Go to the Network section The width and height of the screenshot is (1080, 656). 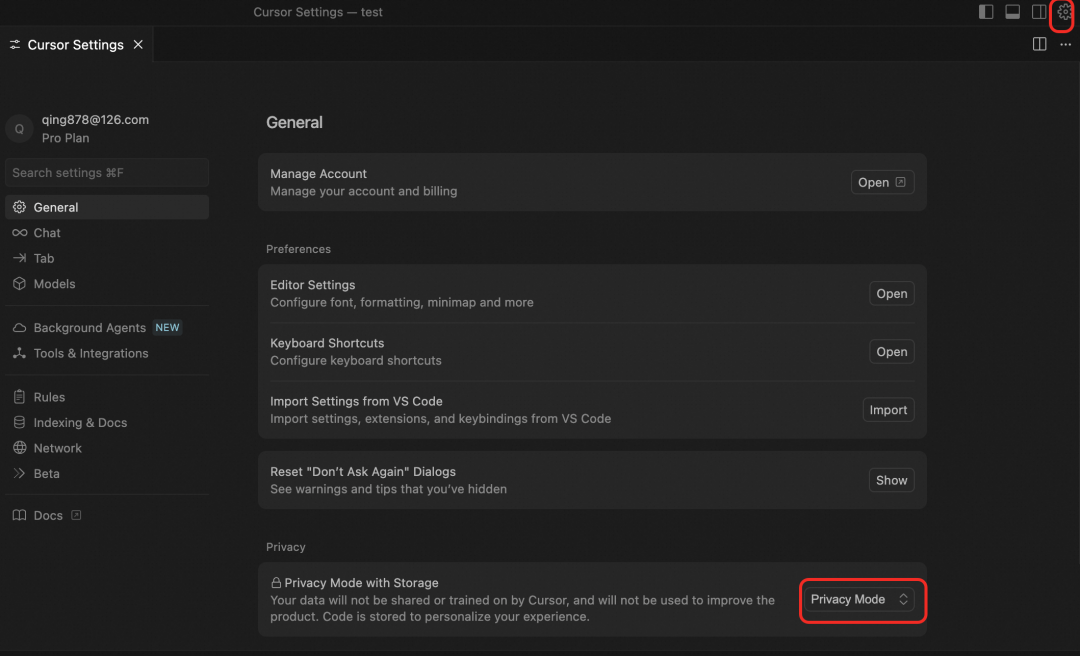coord(107,448)
